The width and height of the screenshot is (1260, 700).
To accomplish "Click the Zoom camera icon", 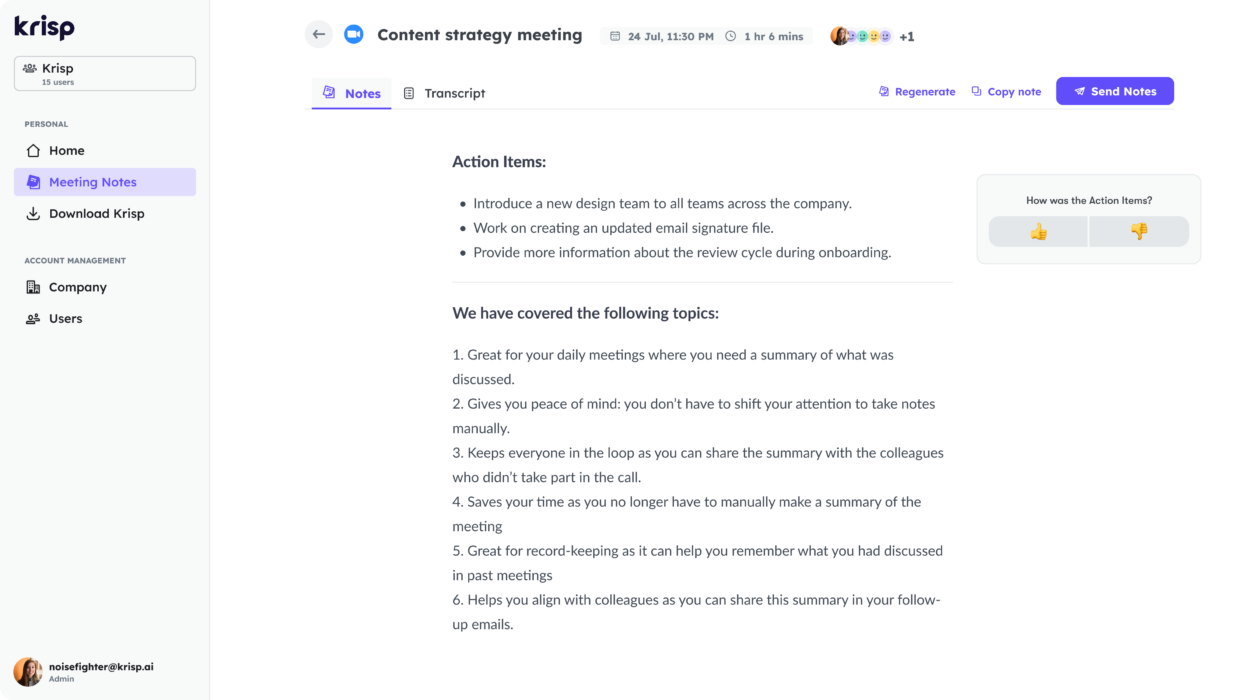I will [353, 35].
